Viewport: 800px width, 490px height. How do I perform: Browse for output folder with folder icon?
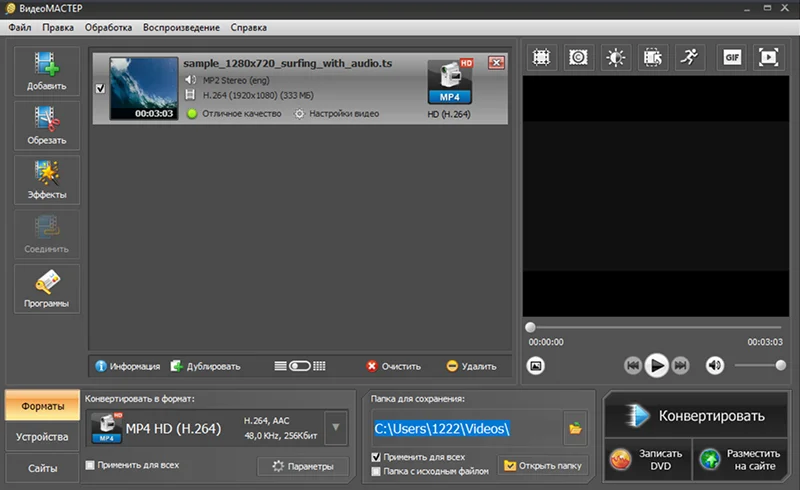click(x=576, y=428)
